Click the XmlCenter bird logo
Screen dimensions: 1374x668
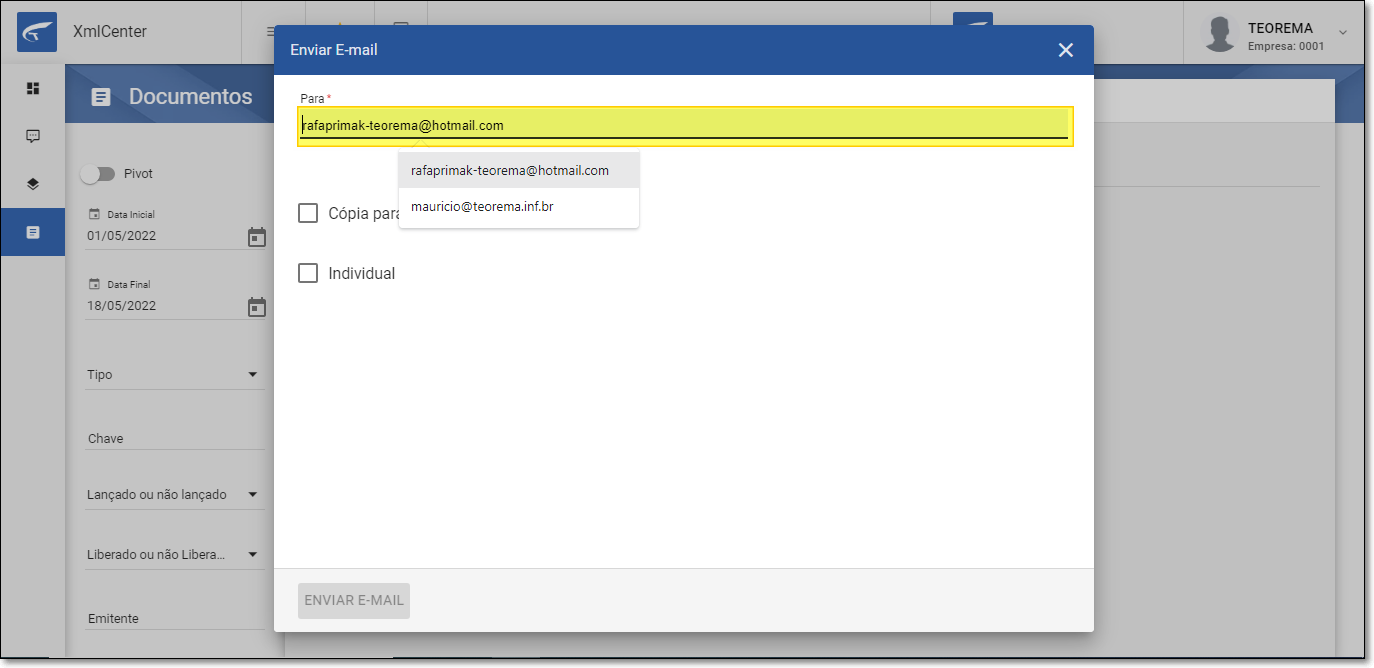point(37,32)
